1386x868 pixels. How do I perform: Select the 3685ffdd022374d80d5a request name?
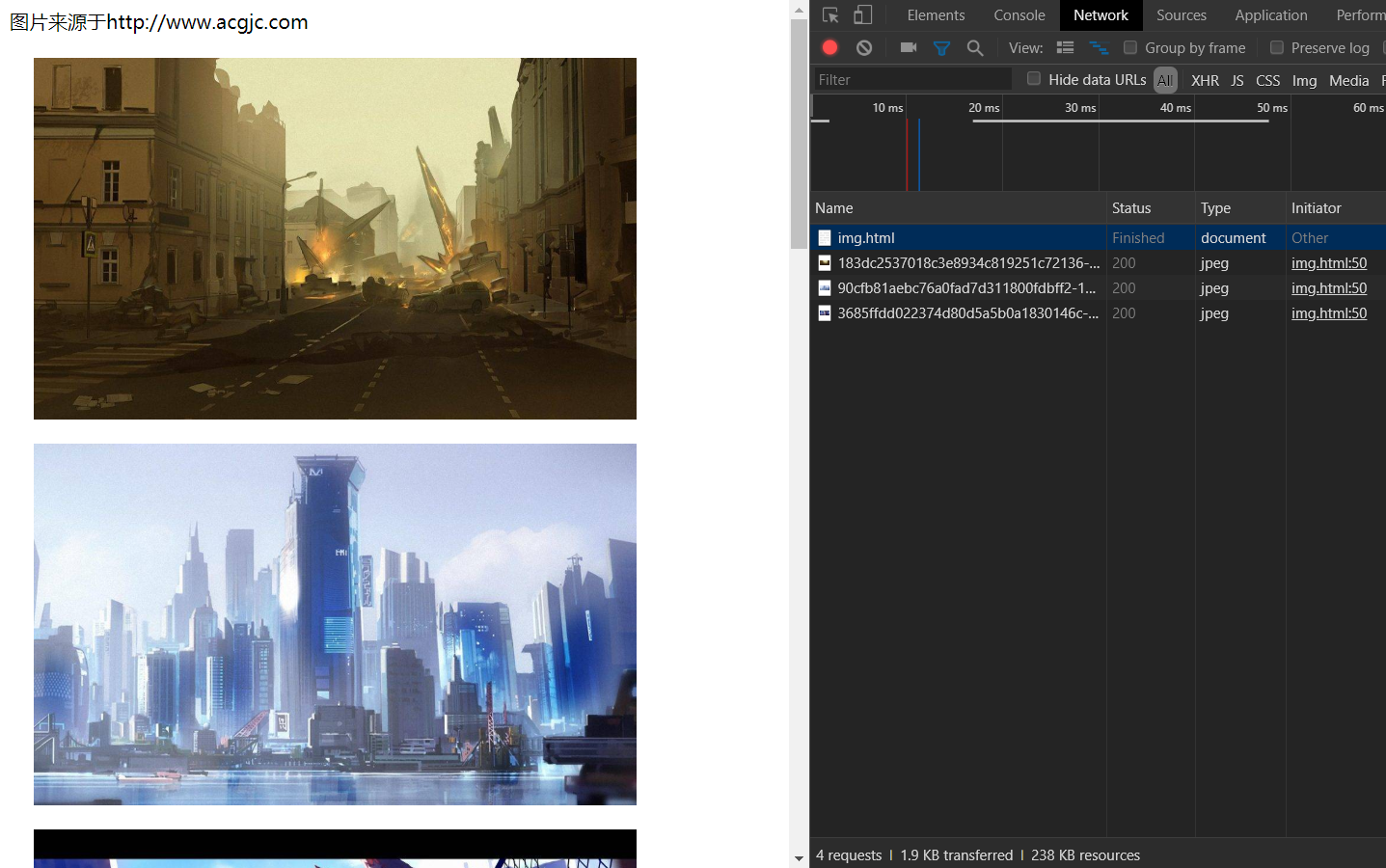(x=967, y=312)
